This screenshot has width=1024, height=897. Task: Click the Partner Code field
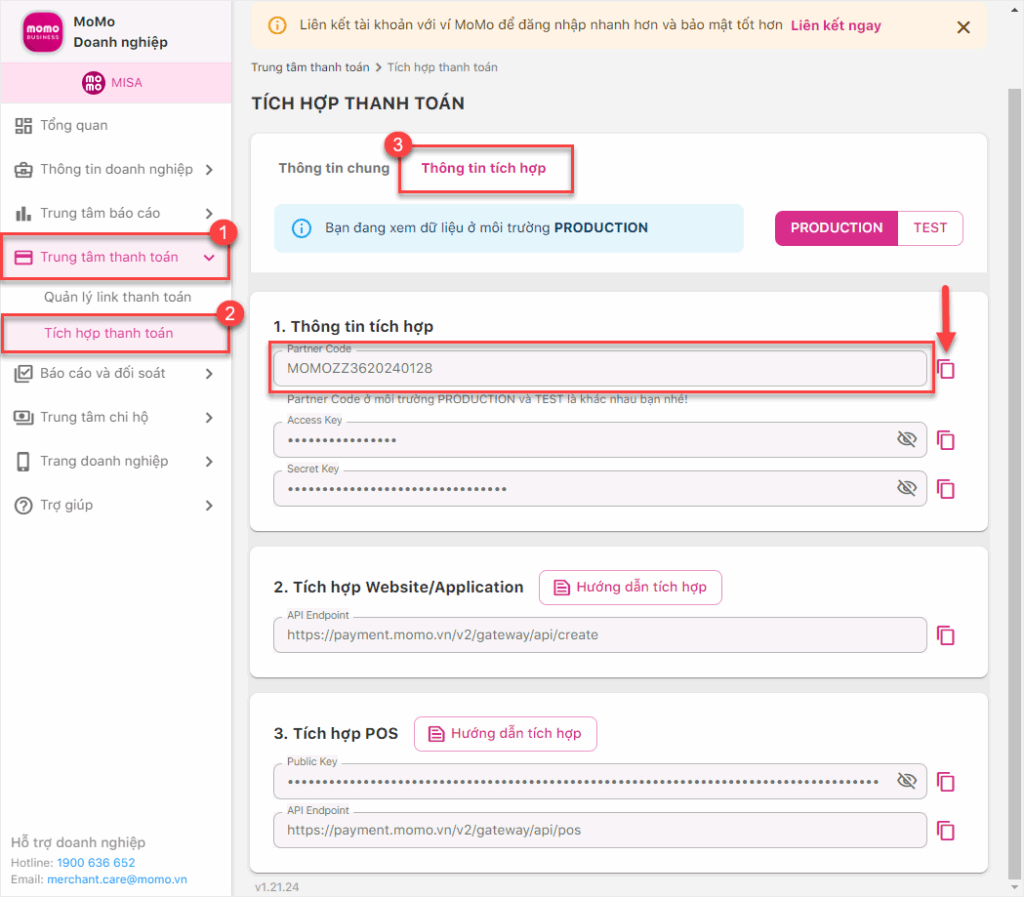[x=600, y=368]
